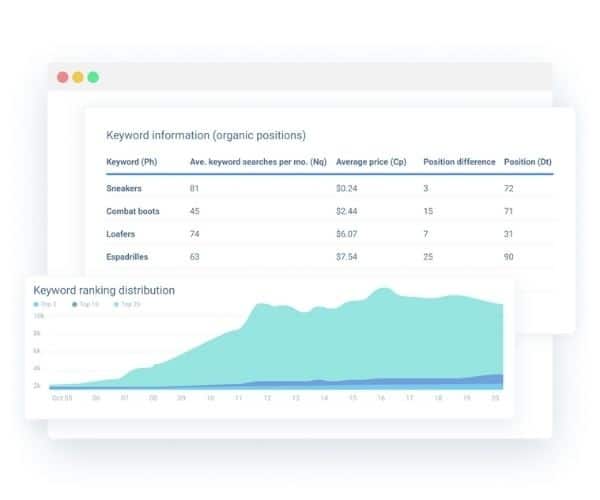This screenshot has height=500, width=600.
Task: Sort by the Keyword (Ph) column header
Action: point(132,162)
